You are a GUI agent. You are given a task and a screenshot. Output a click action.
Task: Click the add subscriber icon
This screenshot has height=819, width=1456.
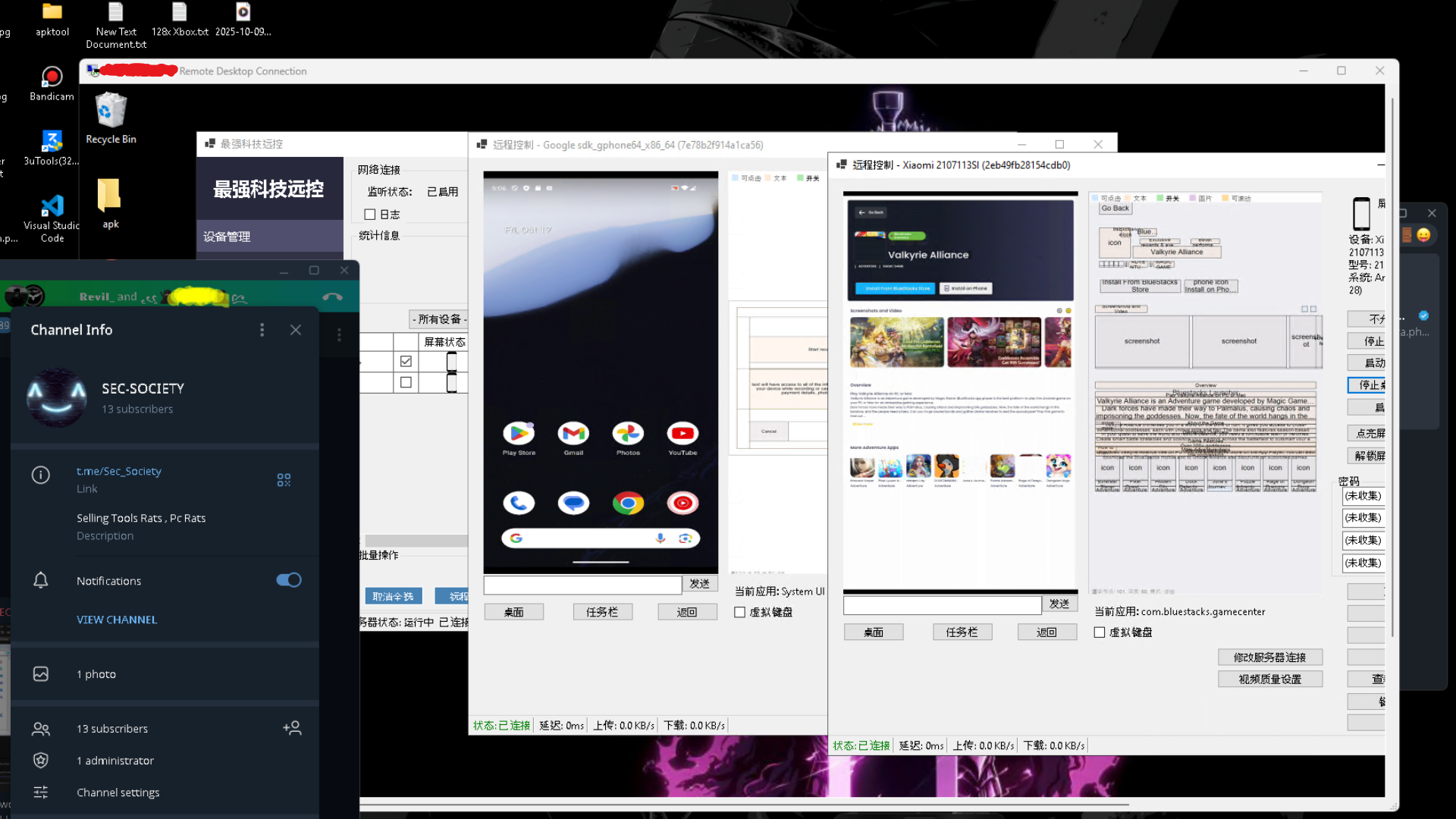(x=292, y=728)
